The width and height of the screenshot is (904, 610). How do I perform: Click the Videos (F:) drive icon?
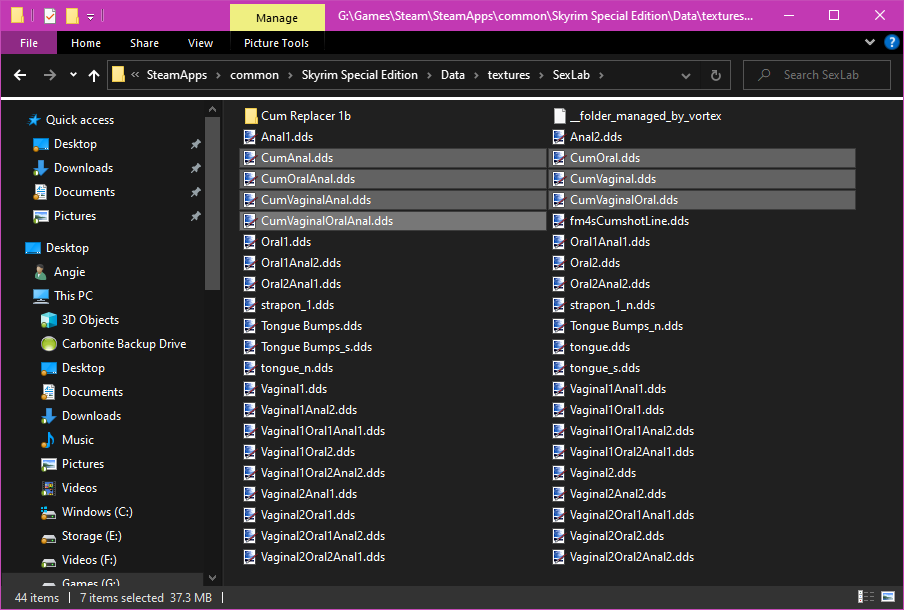click(48, 560)
